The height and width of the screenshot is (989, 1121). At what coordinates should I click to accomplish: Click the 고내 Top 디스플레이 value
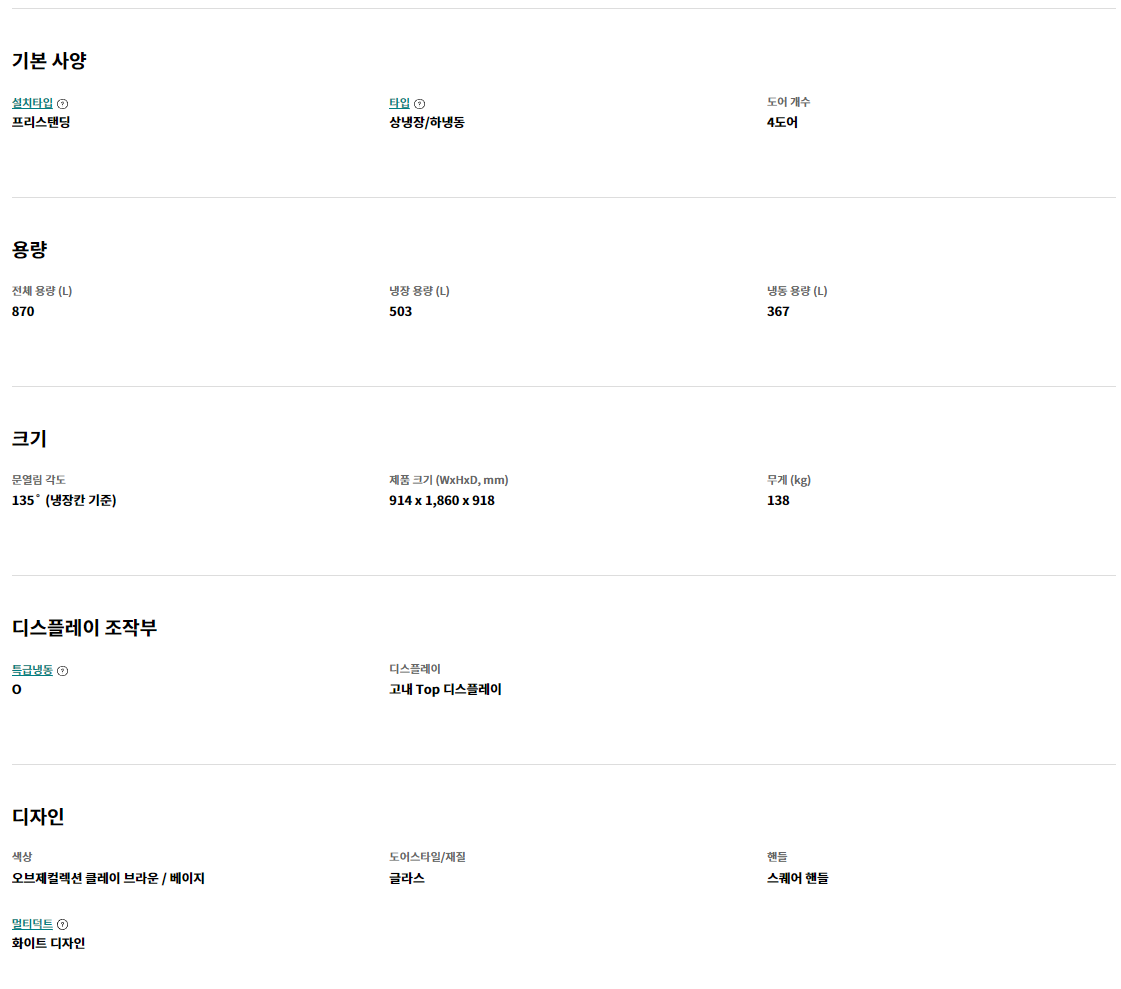pyautogui.click(x=445, y=690)
